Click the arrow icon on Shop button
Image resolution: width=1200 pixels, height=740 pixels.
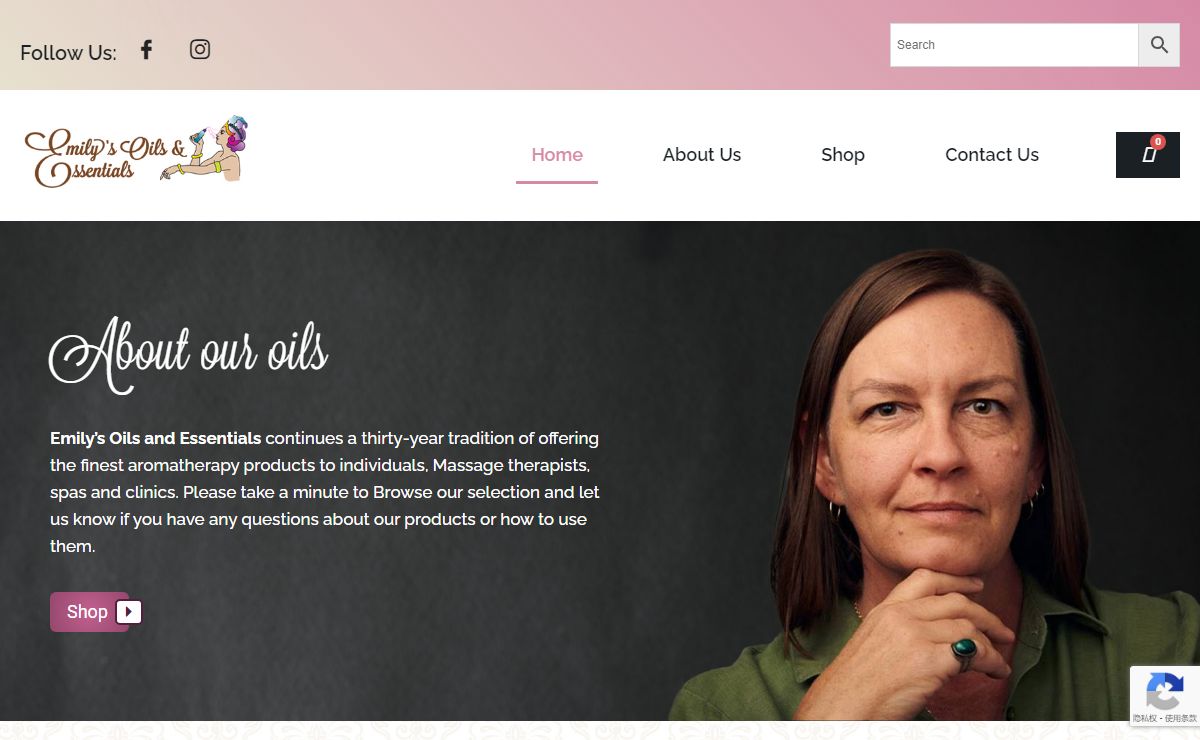tap(129, 612)
